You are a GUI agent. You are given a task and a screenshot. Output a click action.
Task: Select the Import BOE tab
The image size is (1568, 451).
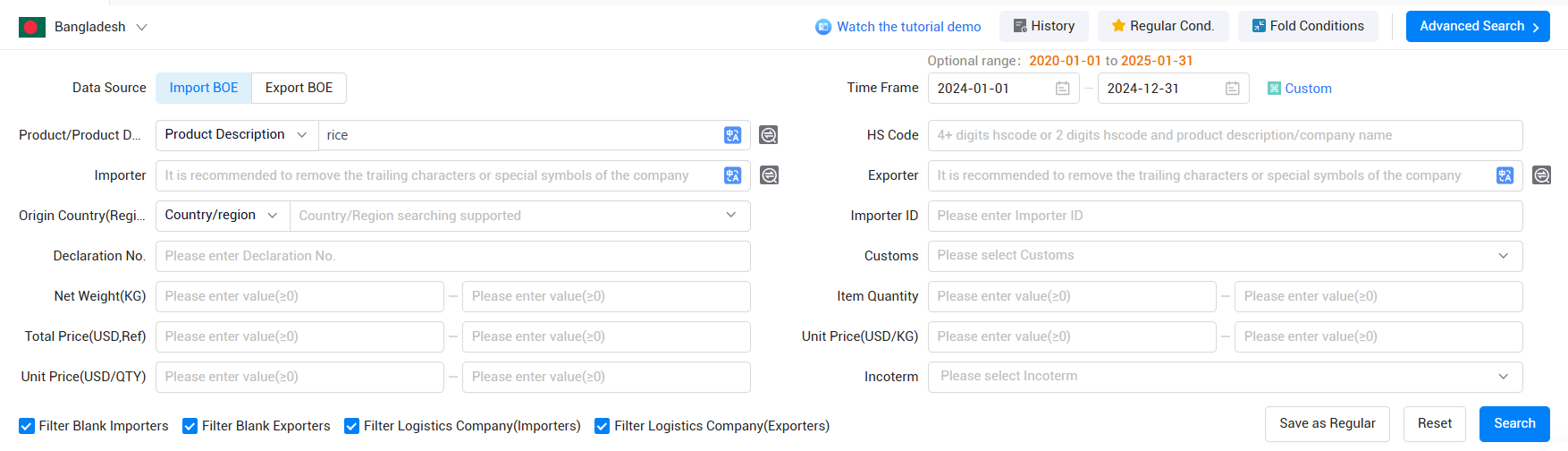[204, 88]
